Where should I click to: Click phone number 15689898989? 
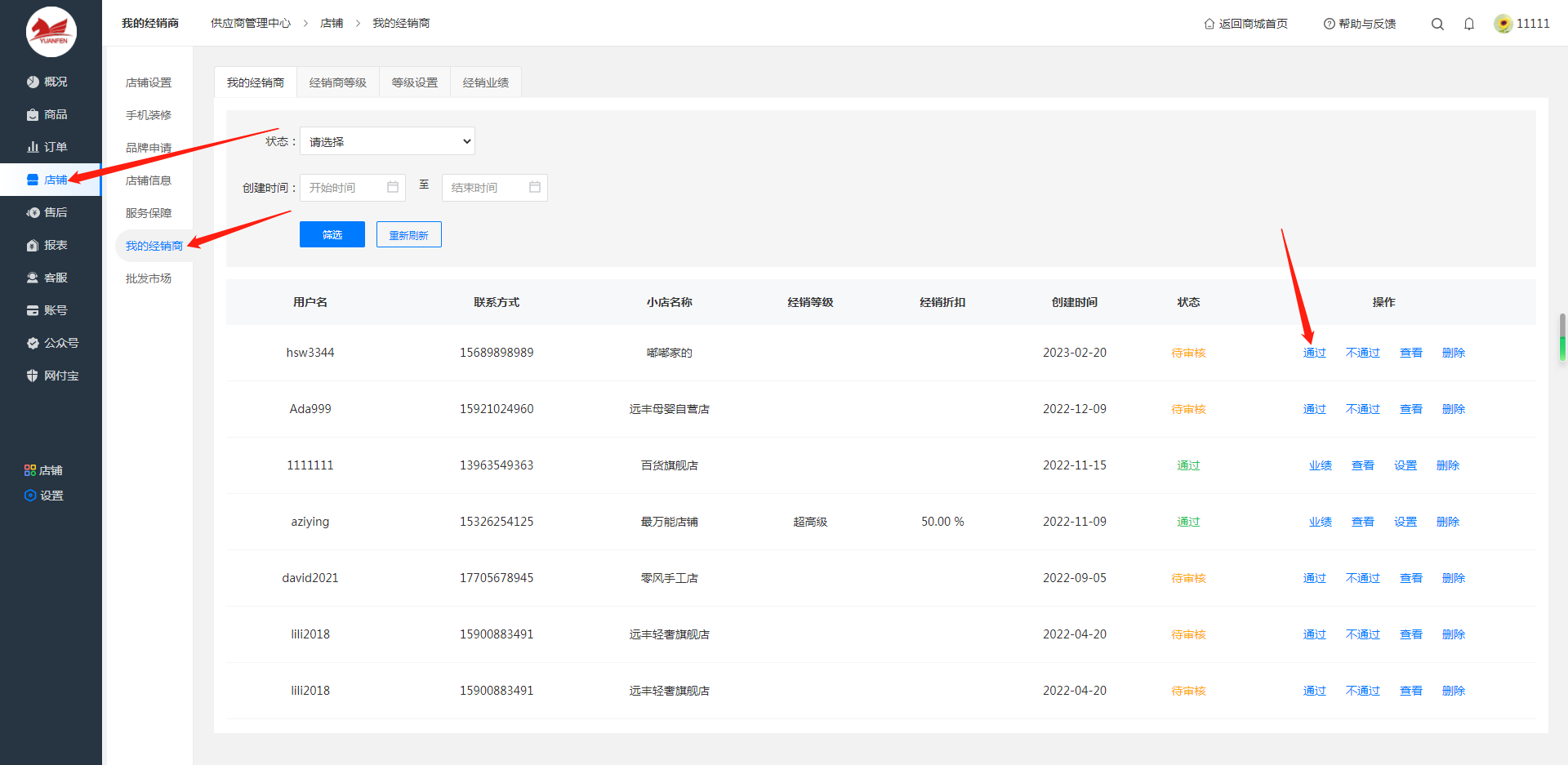(497, 353)
